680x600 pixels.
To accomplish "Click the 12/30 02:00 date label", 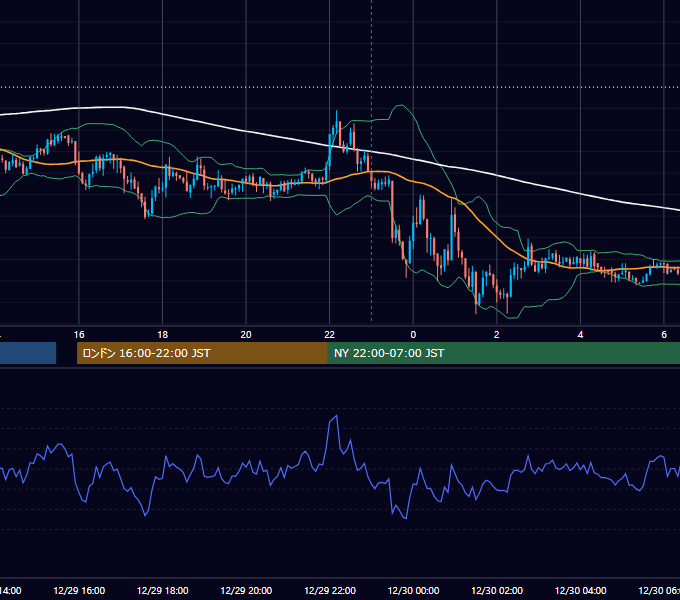I will pyautogui.click(x=497, y=590).
